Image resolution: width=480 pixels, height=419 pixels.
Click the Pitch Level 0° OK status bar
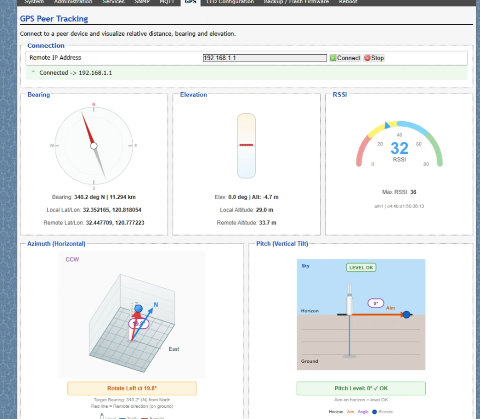(x=361, y=388)
